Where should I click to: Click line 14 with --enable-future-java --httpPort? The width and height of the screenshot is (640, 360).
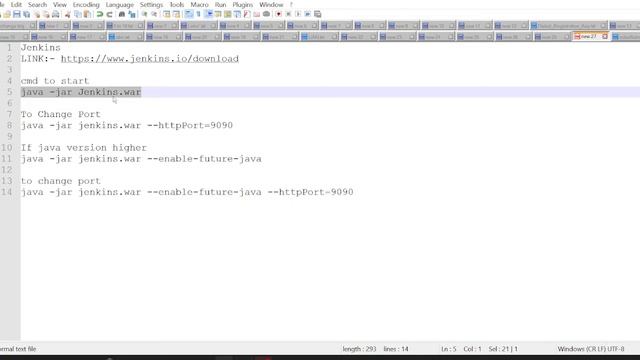coord(187,192)
